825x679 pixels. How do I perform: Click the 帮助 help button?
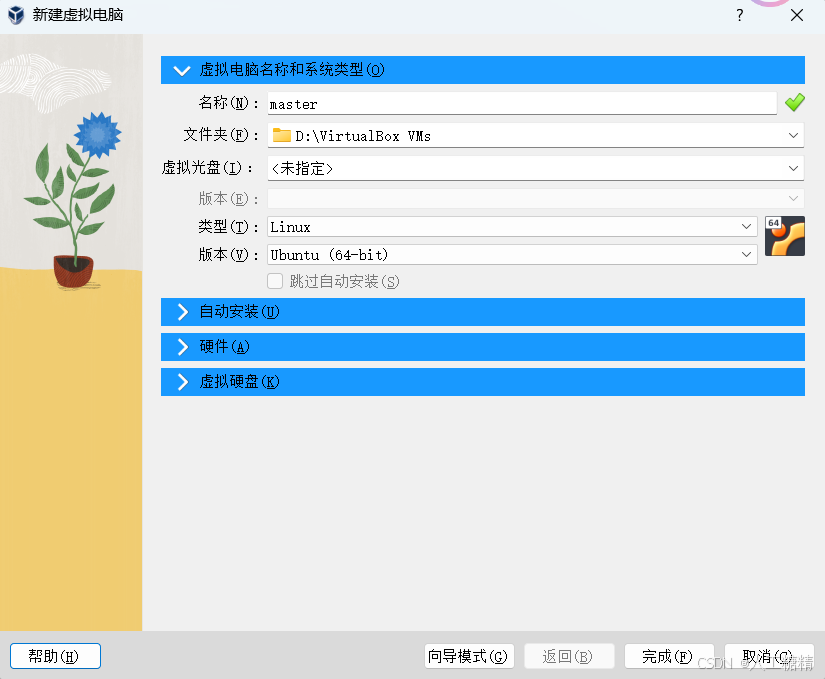(55, 656)
